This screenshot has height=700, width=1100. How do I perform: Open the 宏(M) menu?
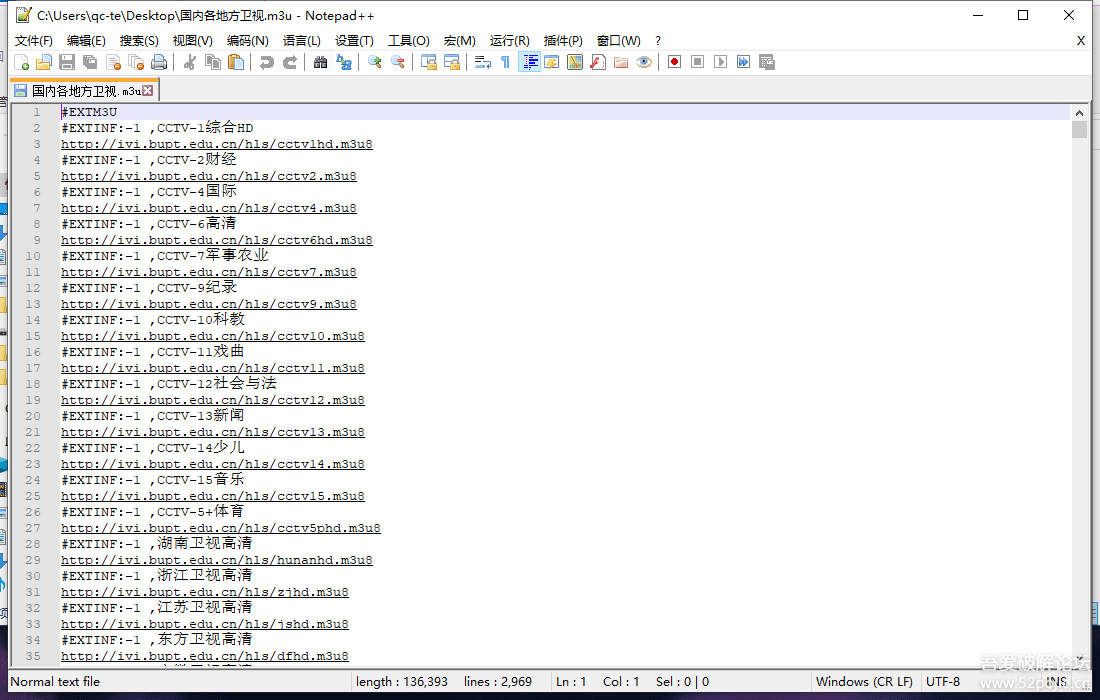[x=460, y=41]
